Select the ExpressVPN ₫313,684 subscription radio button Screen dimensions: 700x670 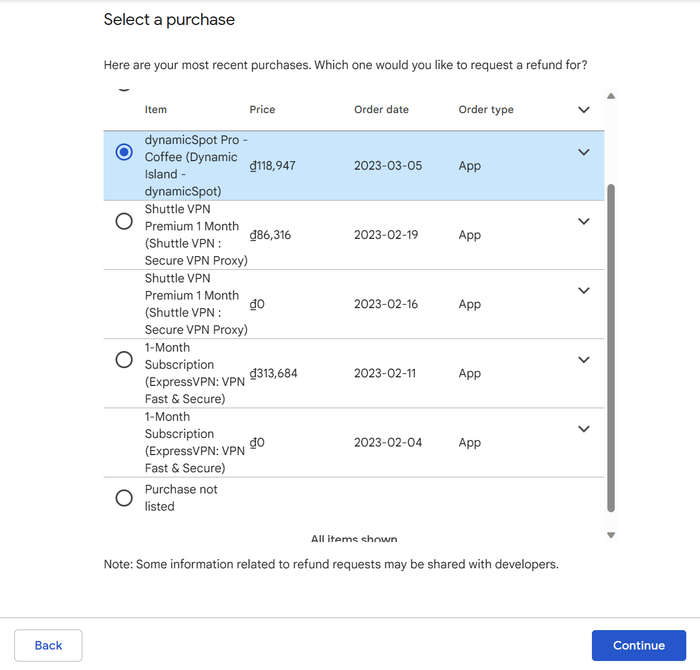pos(124,359)
